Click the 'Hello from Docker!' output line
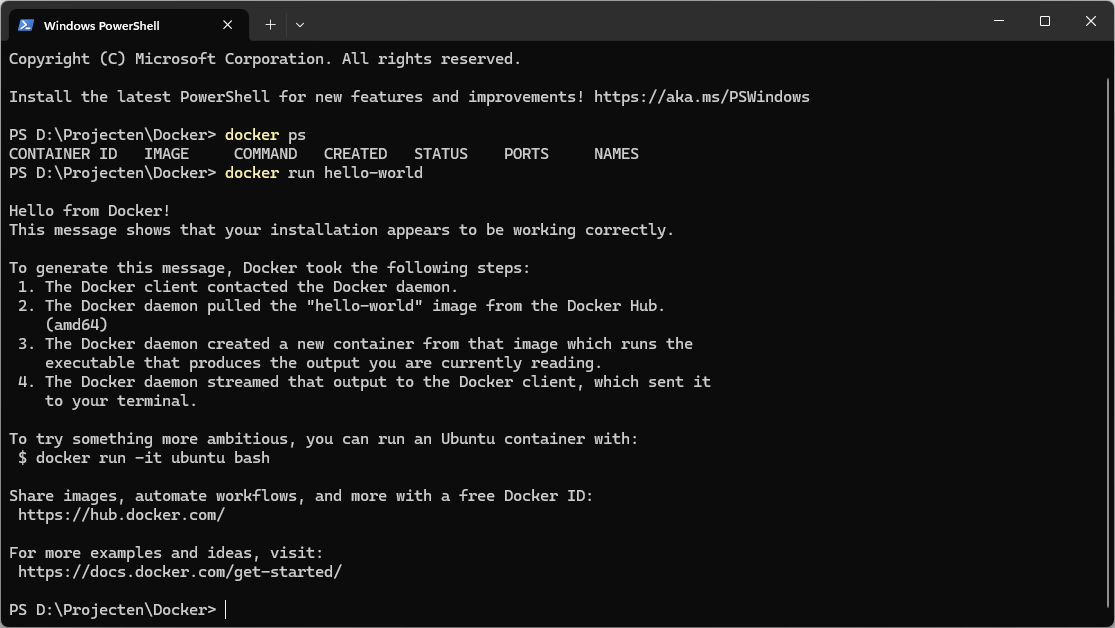Image resolution: width=1115 pixels, height=628 pixels. click(90, 211)
